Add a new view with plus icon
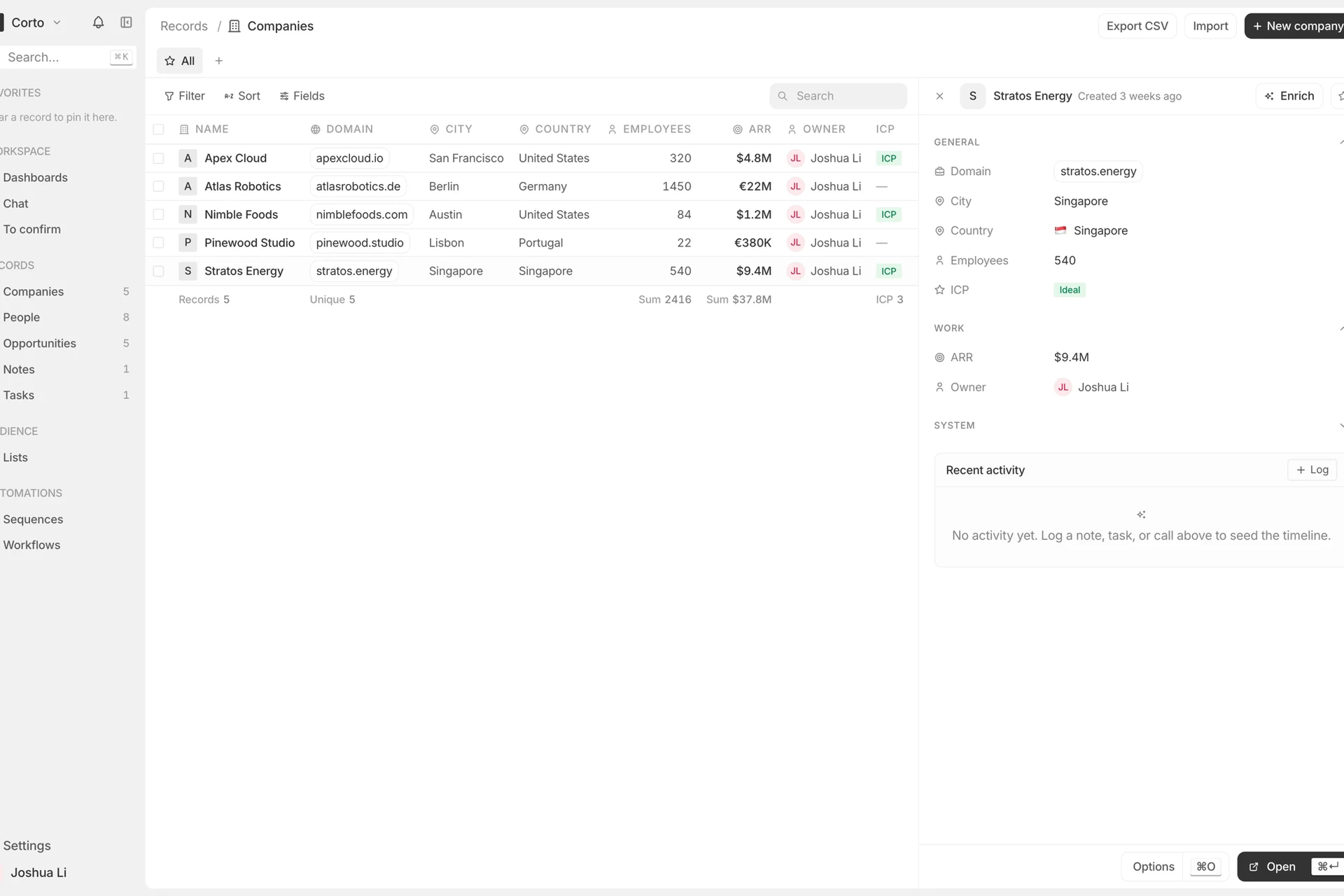Viewport: 1344px width, 896px height. 219,61
